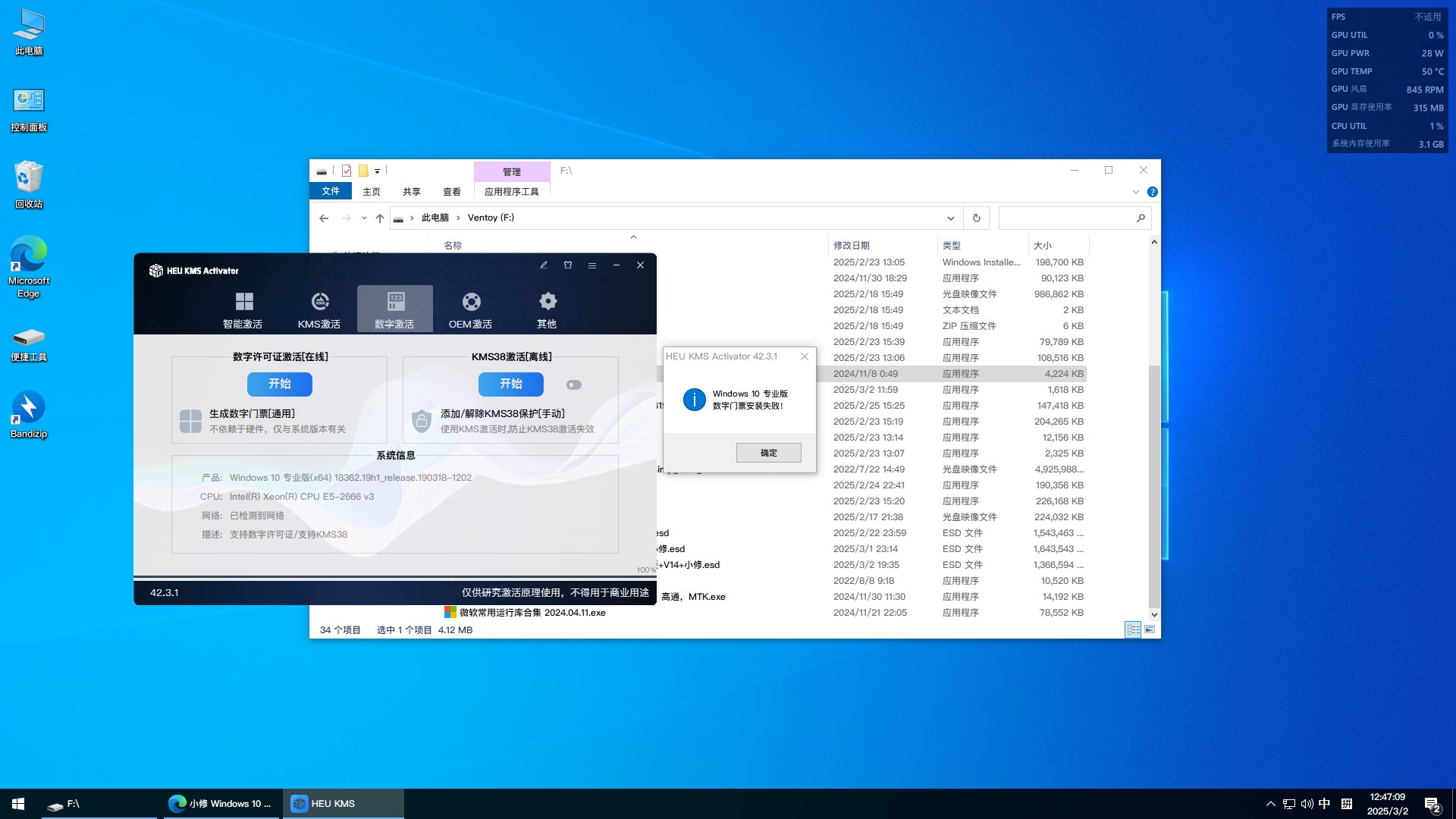Open the notification center in the taskbar
Screen dimensions: 1456x819
click(1432, 804)
